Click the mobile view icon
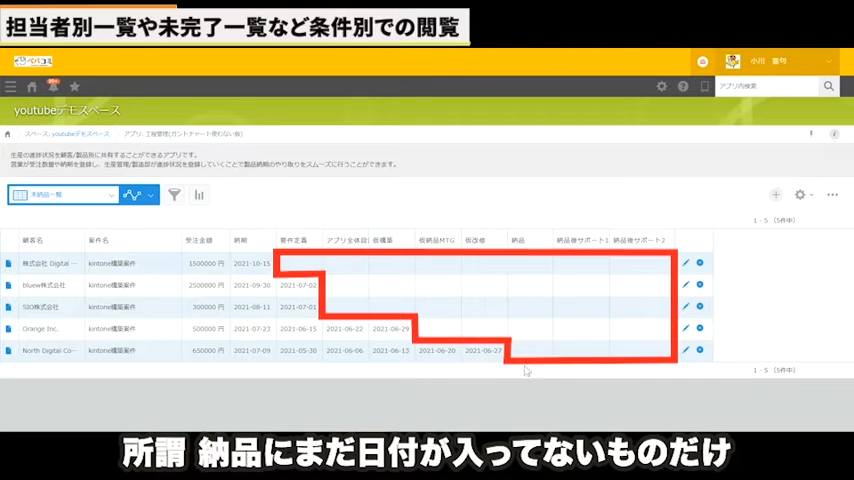 pyautogui.click(x=704, y=86)
